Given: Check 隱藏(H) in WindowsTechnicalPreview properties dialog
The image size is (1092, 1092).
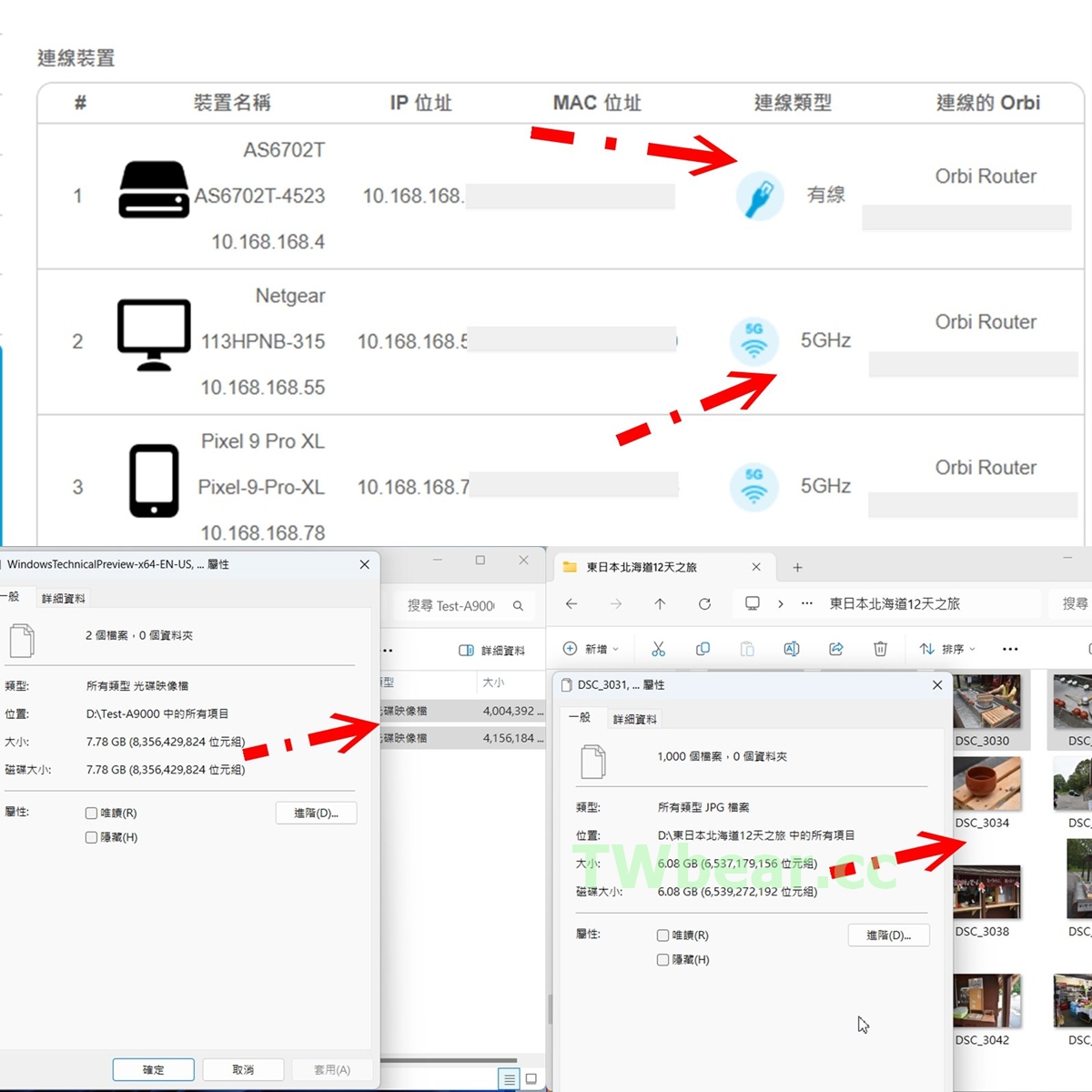Looking at the screenshot, I should [91, 837].
